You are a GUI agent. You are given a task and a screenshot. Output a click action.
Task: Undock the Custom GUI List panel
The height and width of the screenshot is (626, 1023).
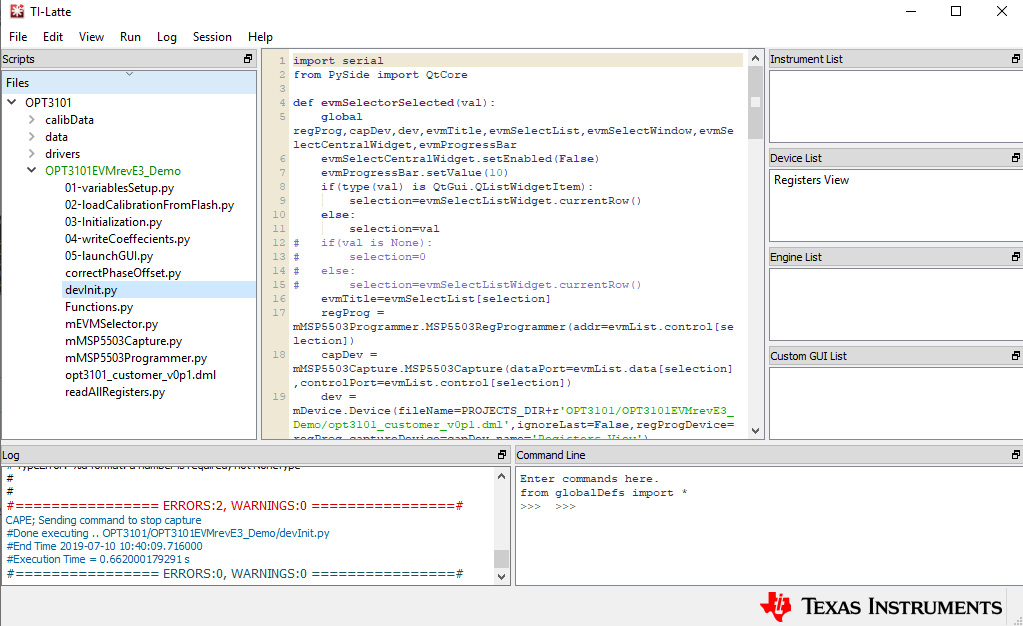pos(1016,356)
